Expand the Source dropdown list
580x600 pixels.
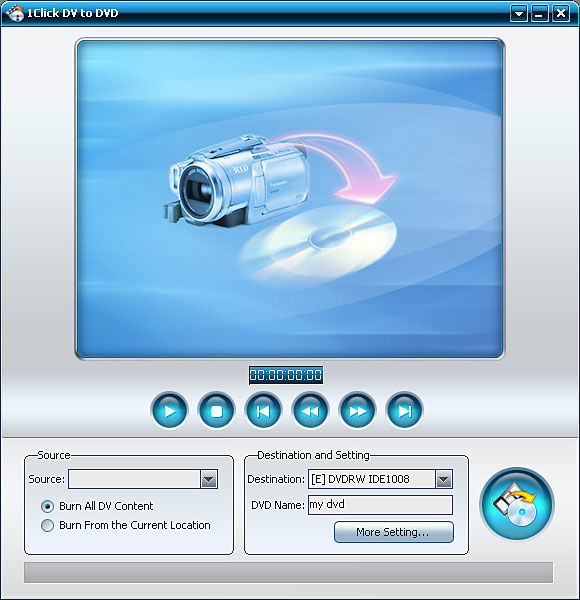coord(209,479)
